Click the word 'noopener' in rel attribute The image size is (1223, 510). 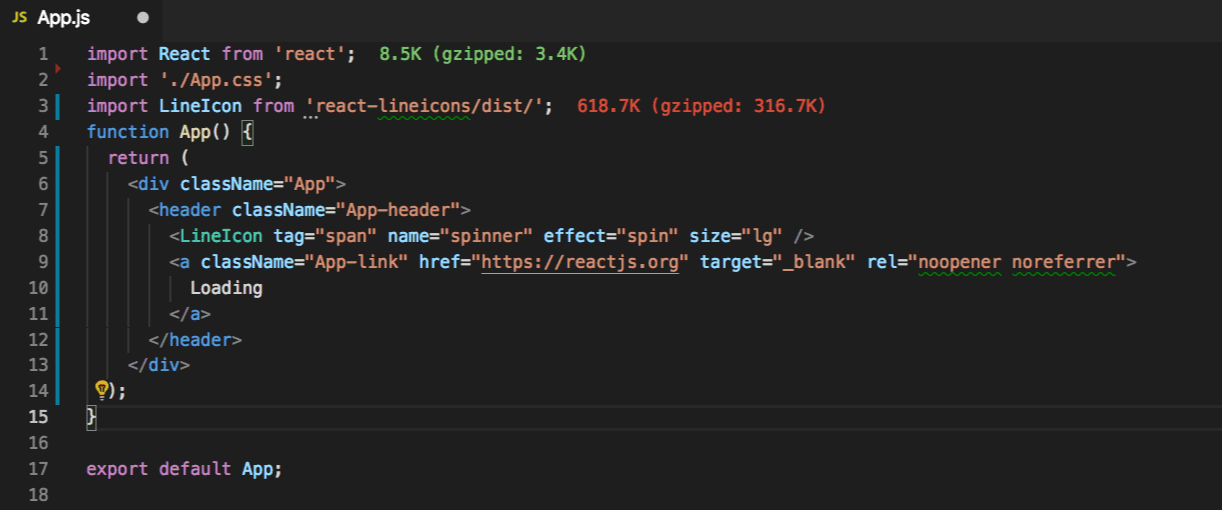[961, 262]
